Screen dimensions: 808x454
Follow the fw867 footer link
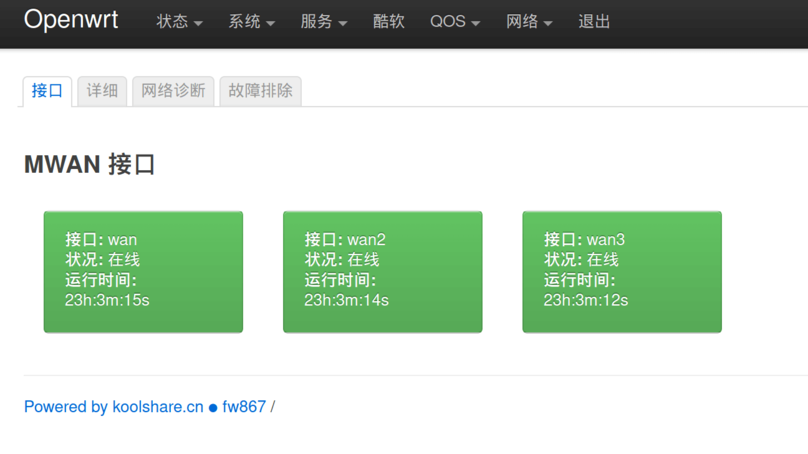point(244,407)
